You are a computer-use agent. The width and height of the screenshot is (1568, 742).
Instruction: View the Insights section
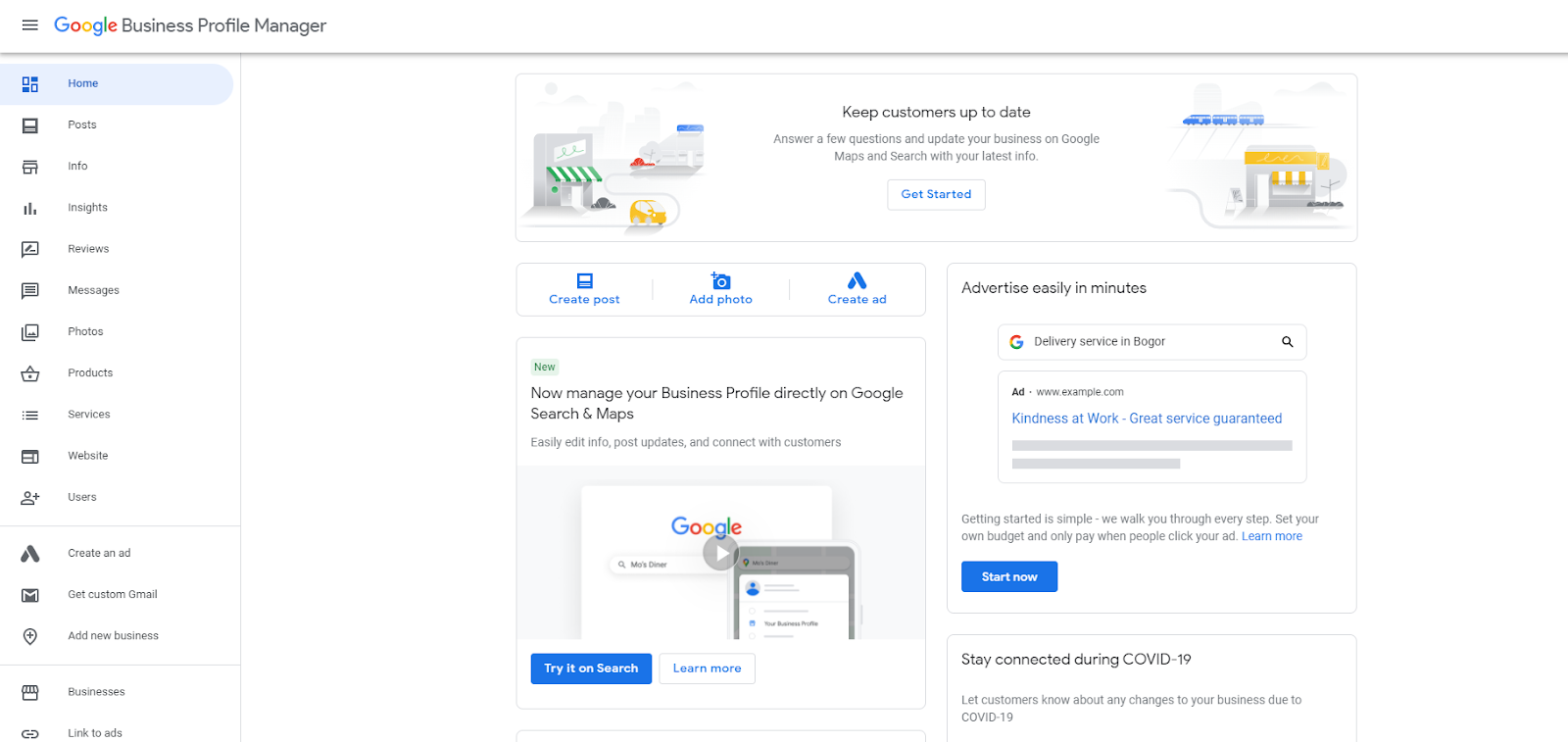click(88, 208)
